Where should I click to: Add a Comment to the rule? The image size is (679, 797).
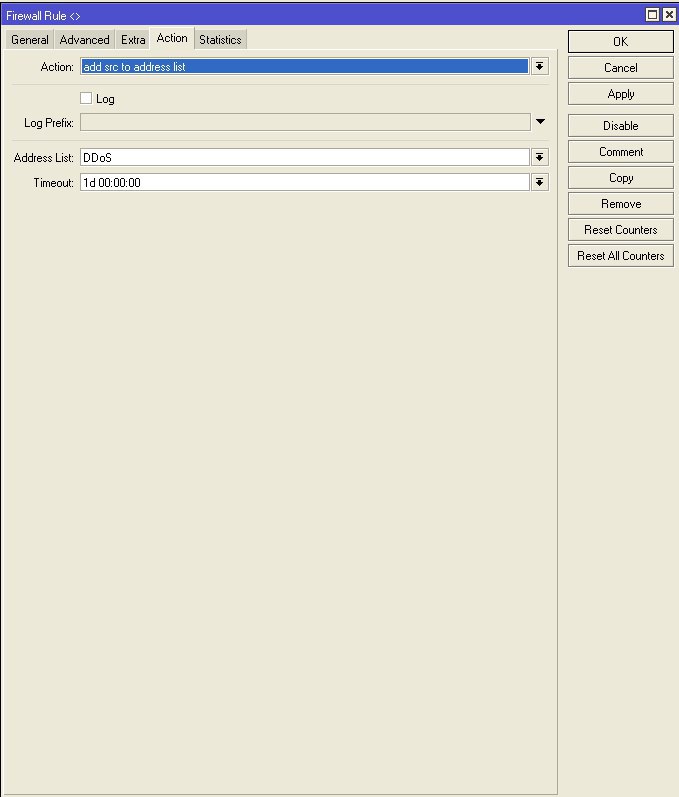621,152
